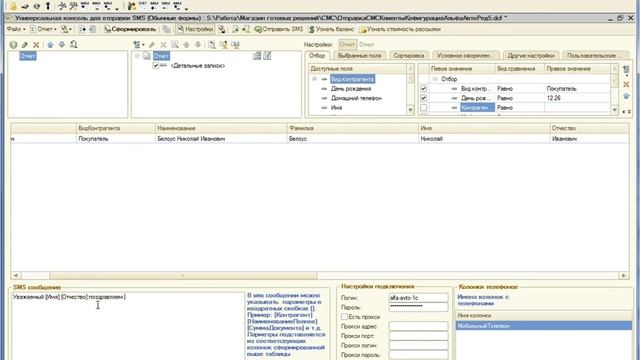Click the first icon after the structure down arrow
Image resolution: width=640 pixels, height=360 pixels.
coord(212,45)
